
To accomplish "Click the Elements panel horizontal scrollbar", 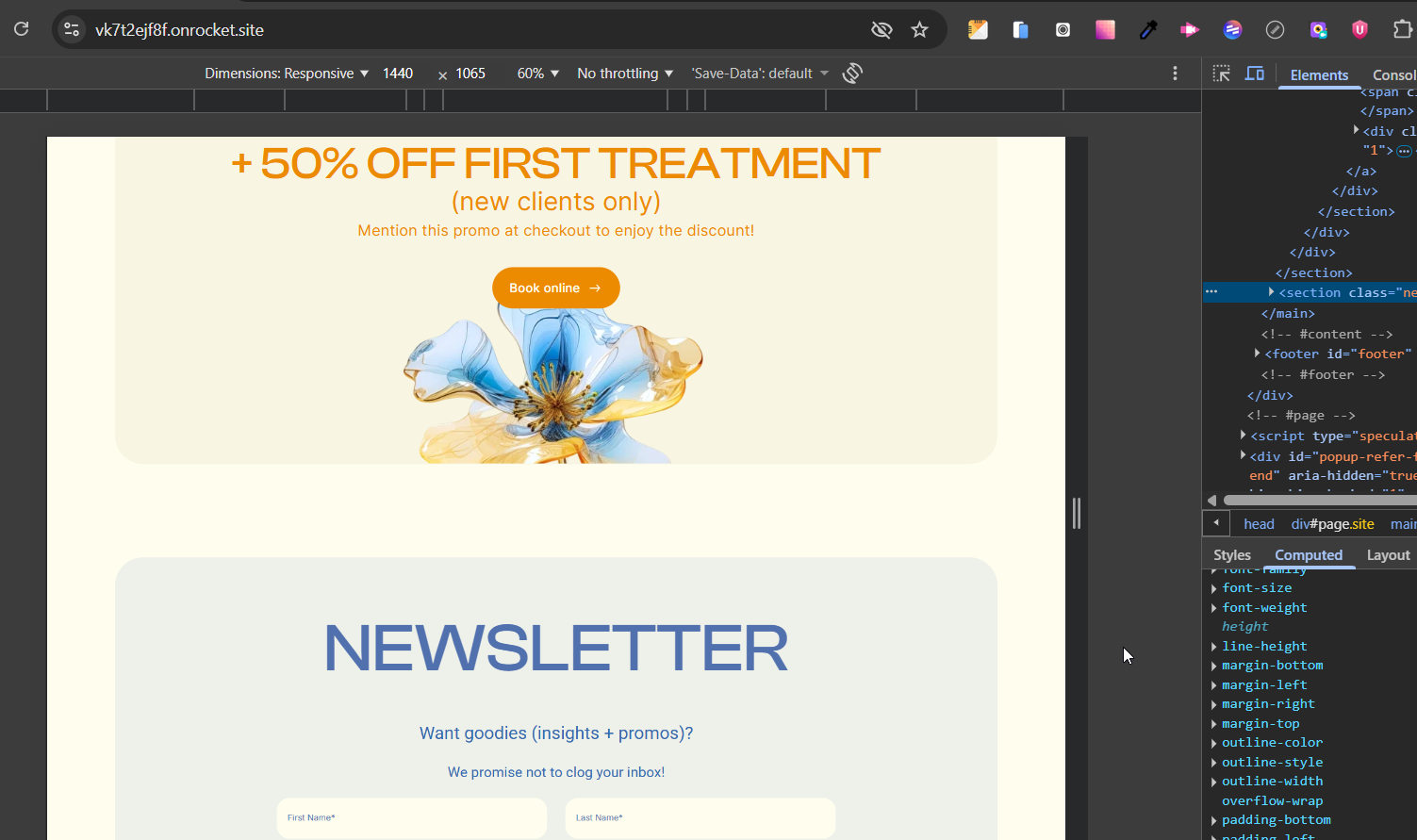I will (x=1320, y=501).
